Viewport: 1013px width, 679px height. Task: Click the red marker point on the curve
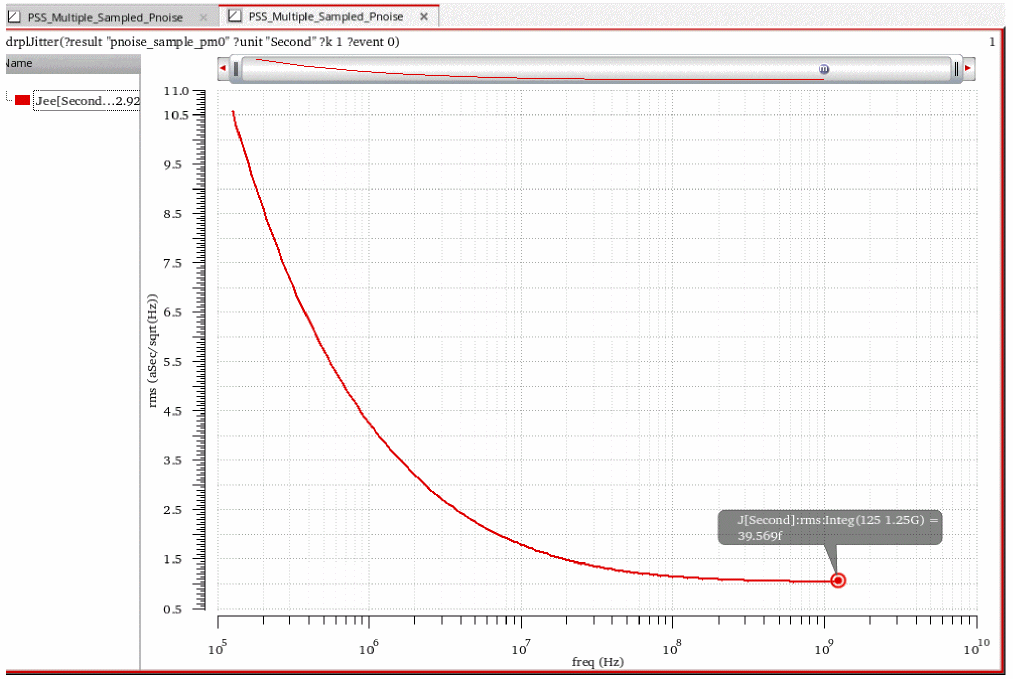click(838, 580)
